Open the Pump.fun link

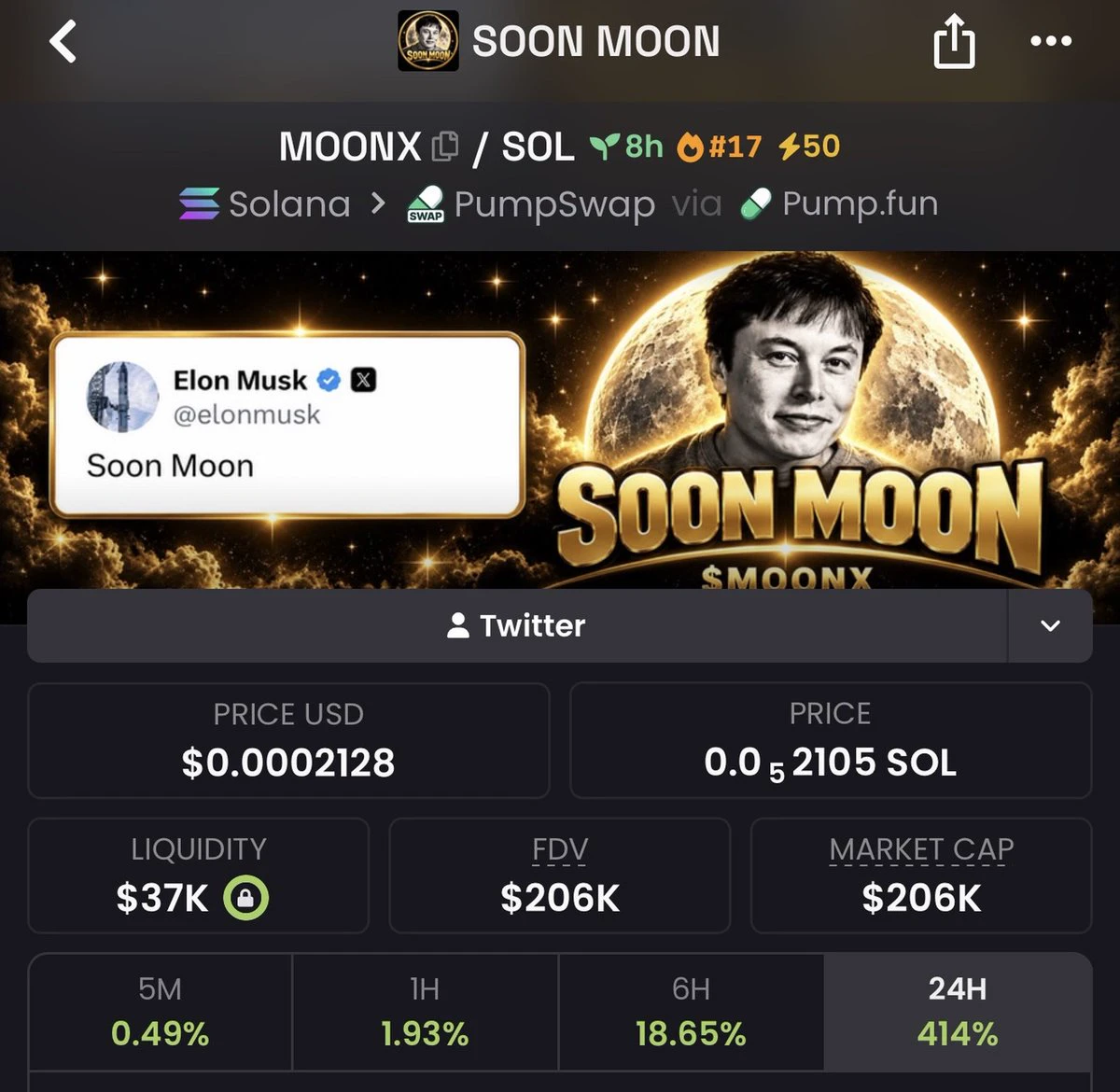839,203
